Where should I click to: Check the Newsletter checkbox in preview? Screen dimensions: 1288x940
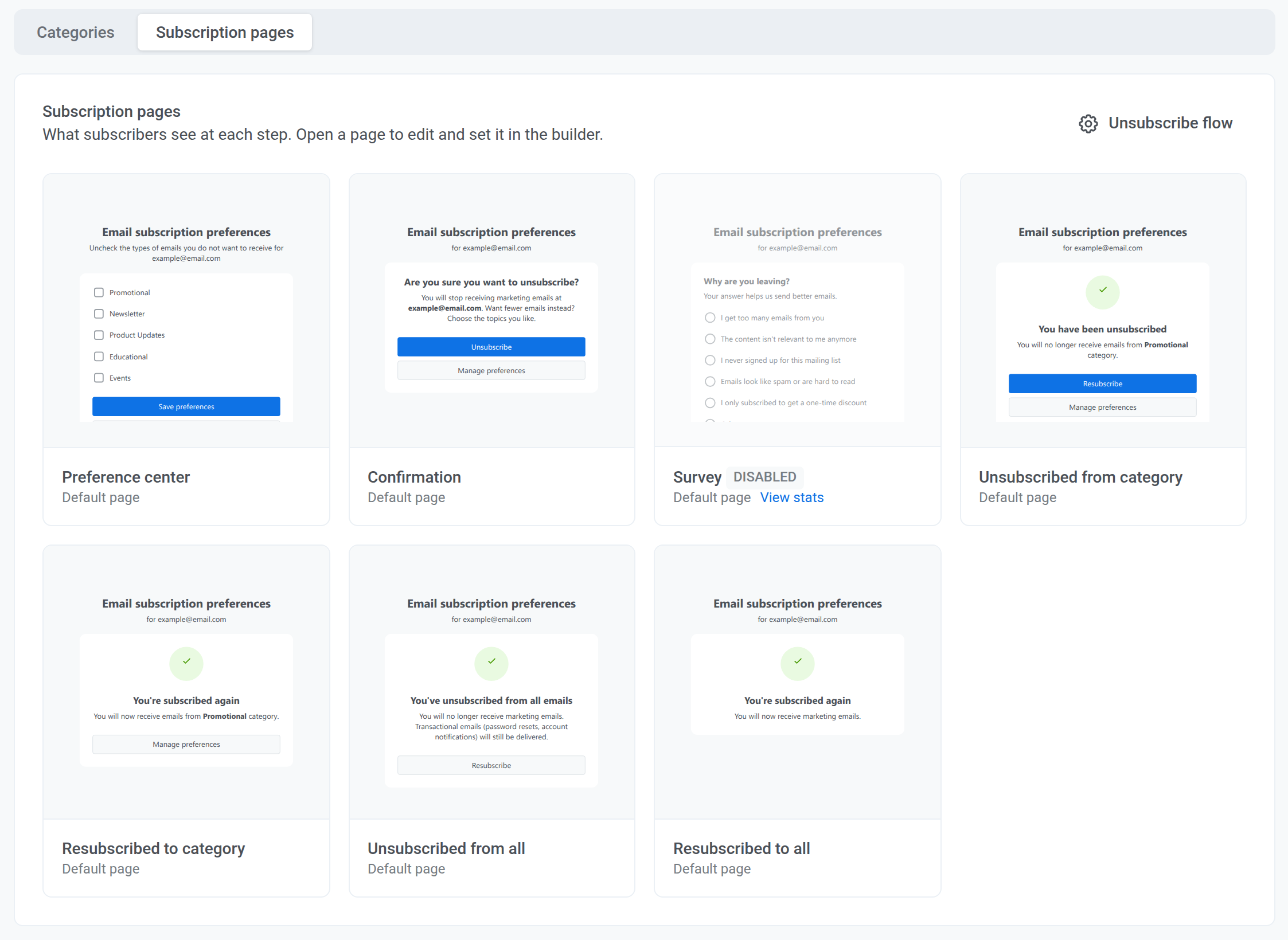pos(99,314)
